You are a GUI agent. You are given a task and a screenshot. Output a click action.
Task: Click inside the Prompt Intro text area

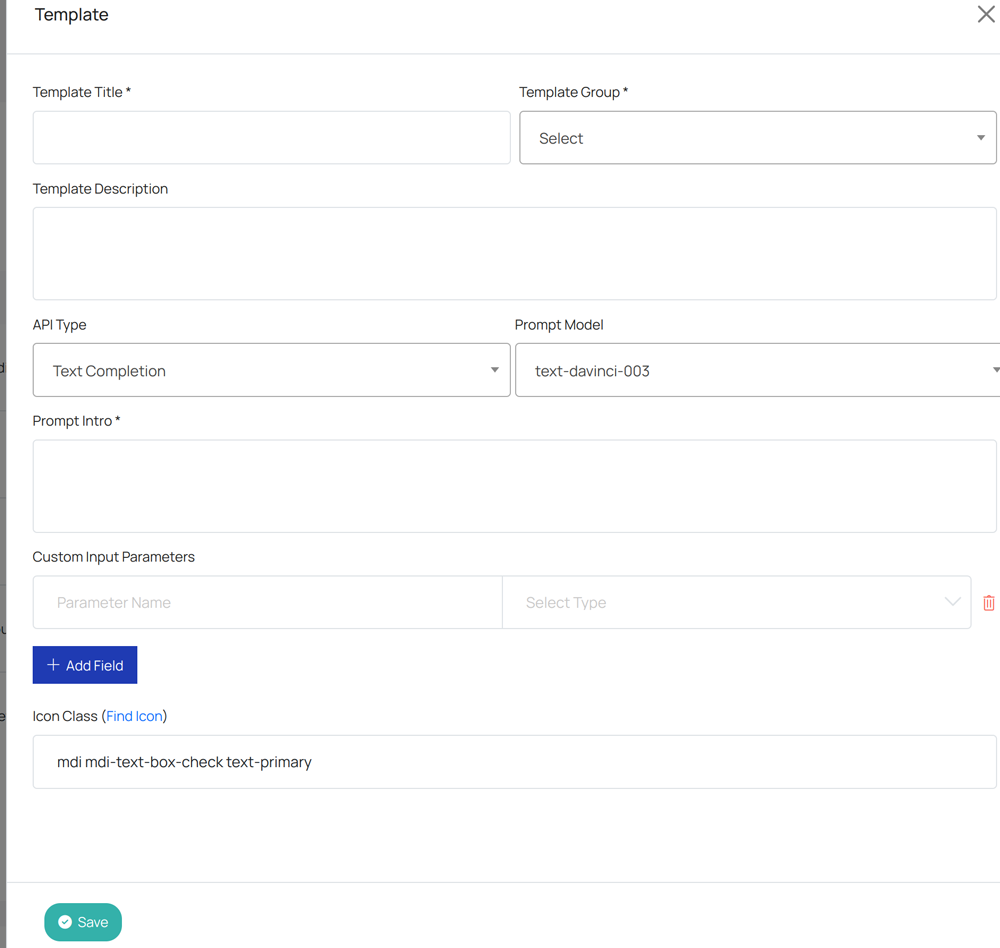point(514,486)
